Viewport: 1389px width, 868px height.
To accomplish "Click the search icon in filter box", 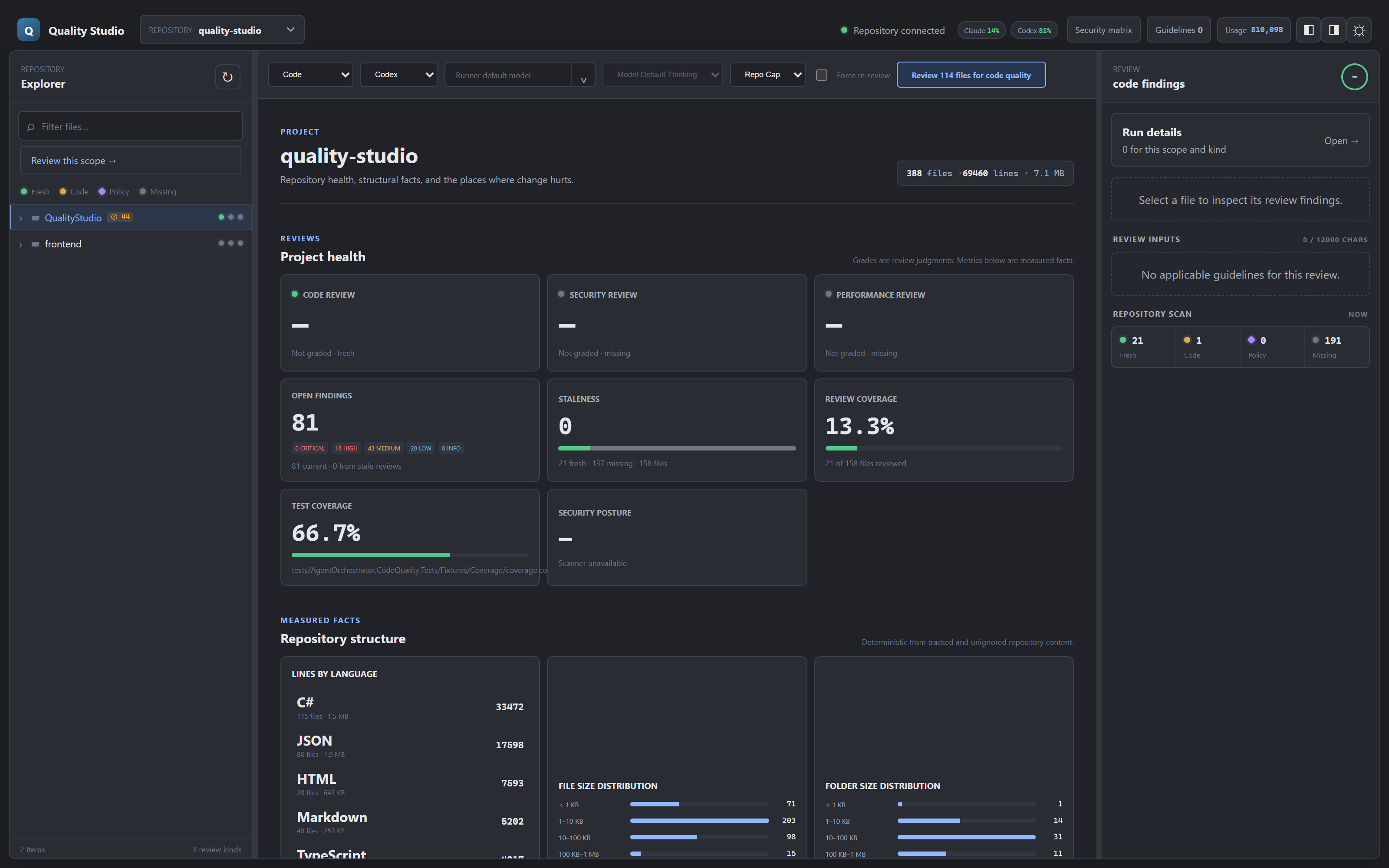I will pyautogui.click(x=31, y=127).
